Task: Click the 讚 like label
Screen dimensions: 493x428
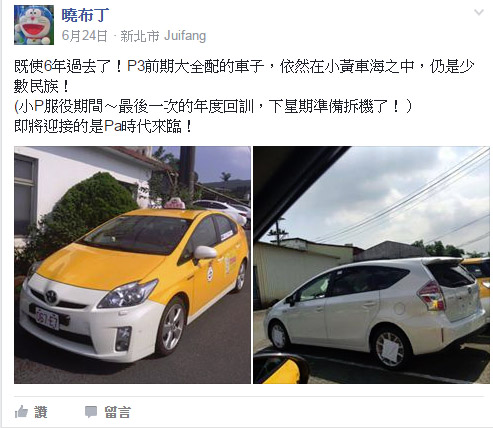Action: [x=41, y=412]
